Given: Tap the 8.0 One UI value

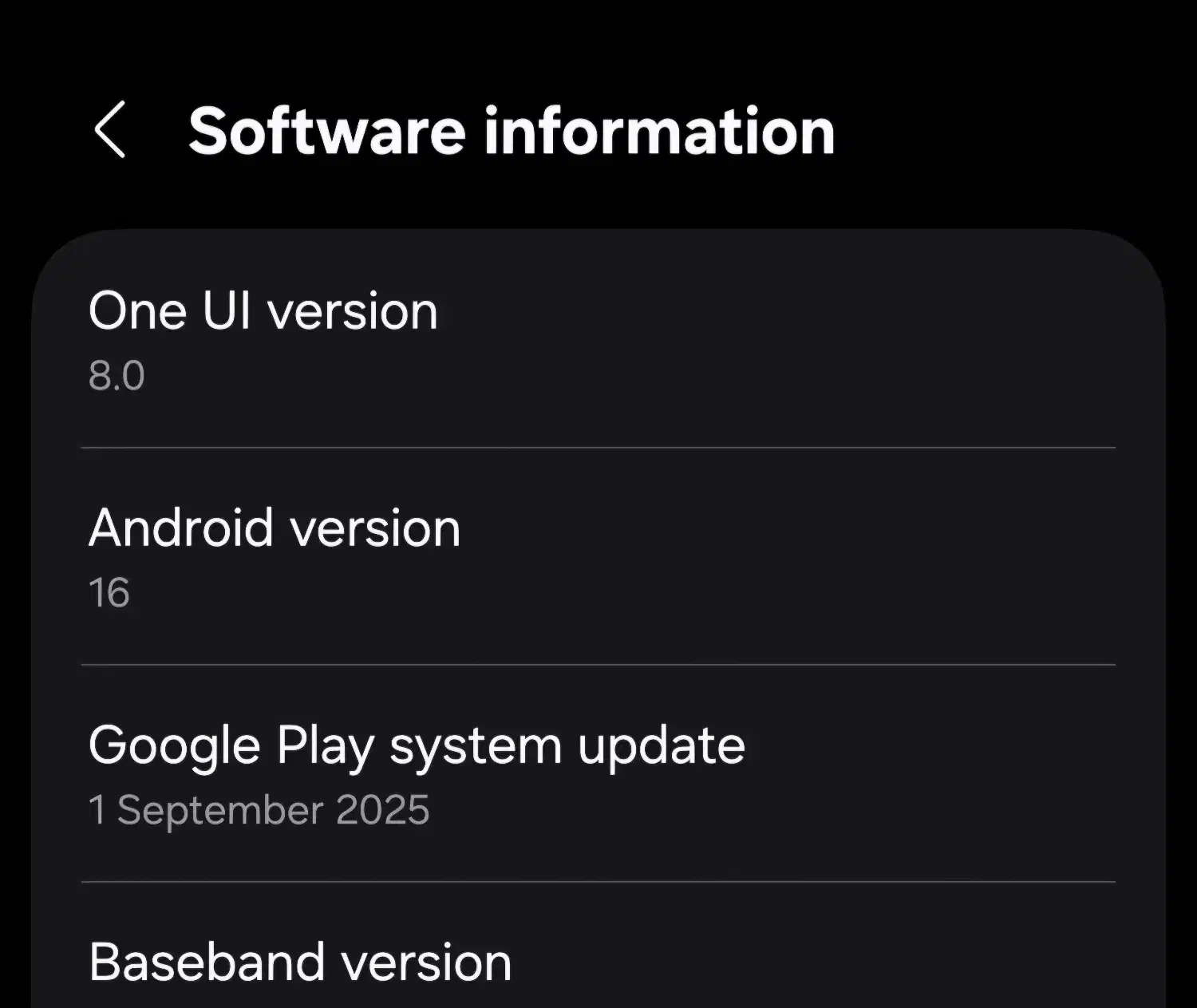Looking at the screenshot, I should [117, 375].
